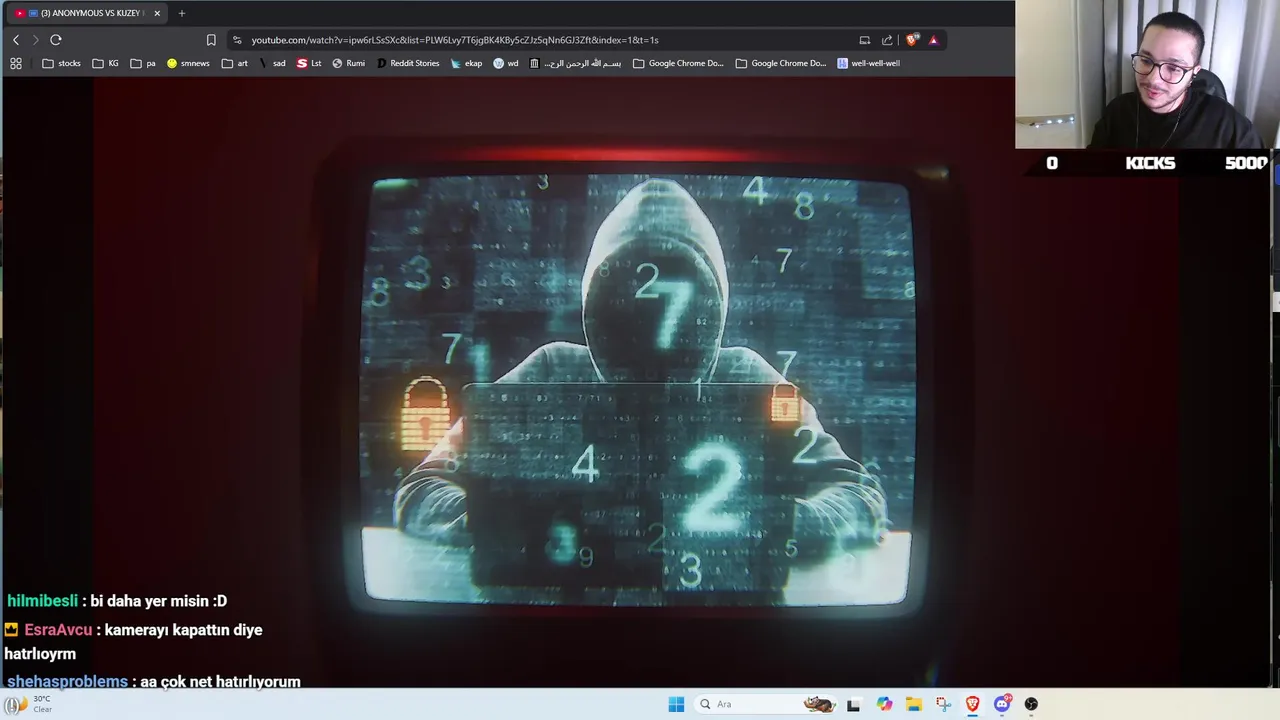Open Brave Shields lion icon
This screenshot has width=1280, height=720.
point(912,40)
